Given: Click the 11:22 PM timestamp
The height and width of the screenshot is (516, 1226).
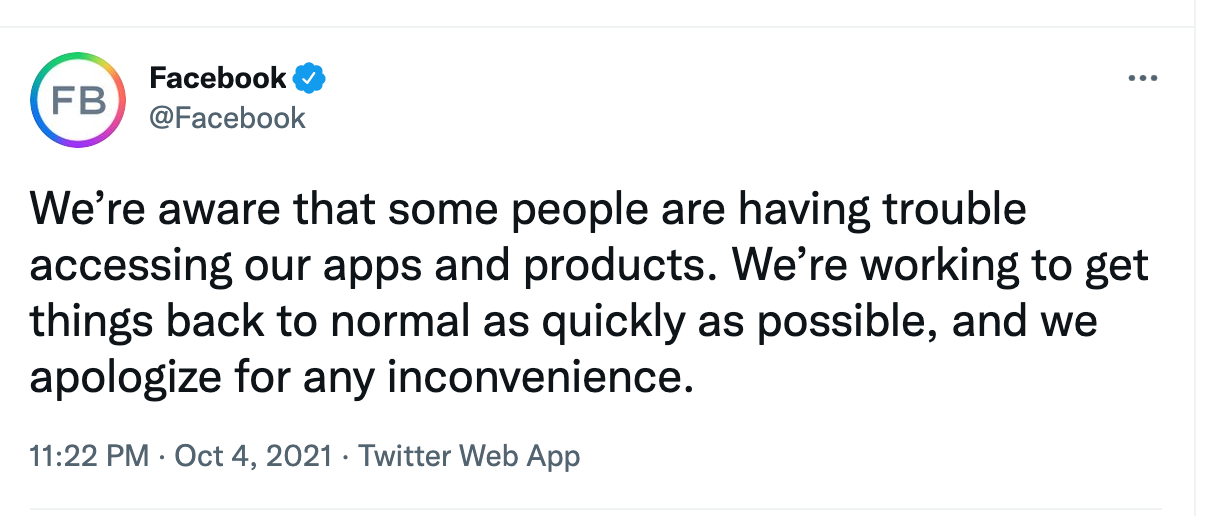Looking at the screenshot, I should point(90,457).
